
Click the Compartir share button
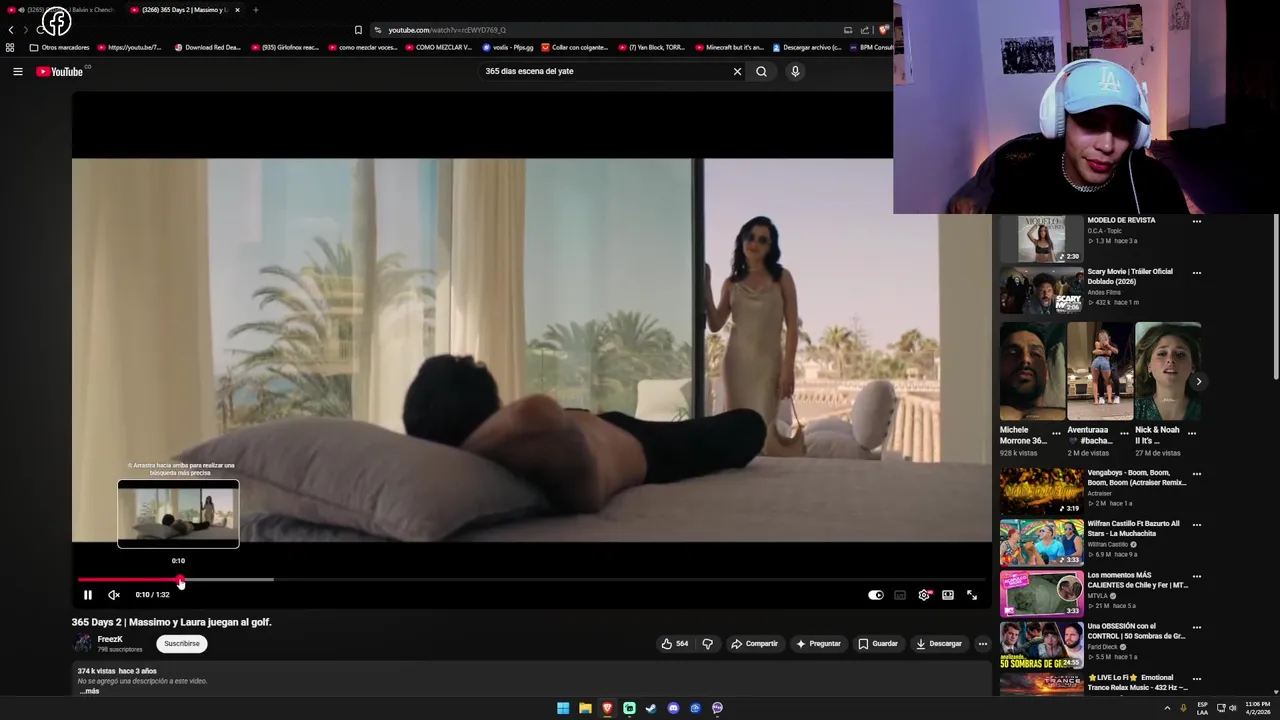[x=754, y=644]
